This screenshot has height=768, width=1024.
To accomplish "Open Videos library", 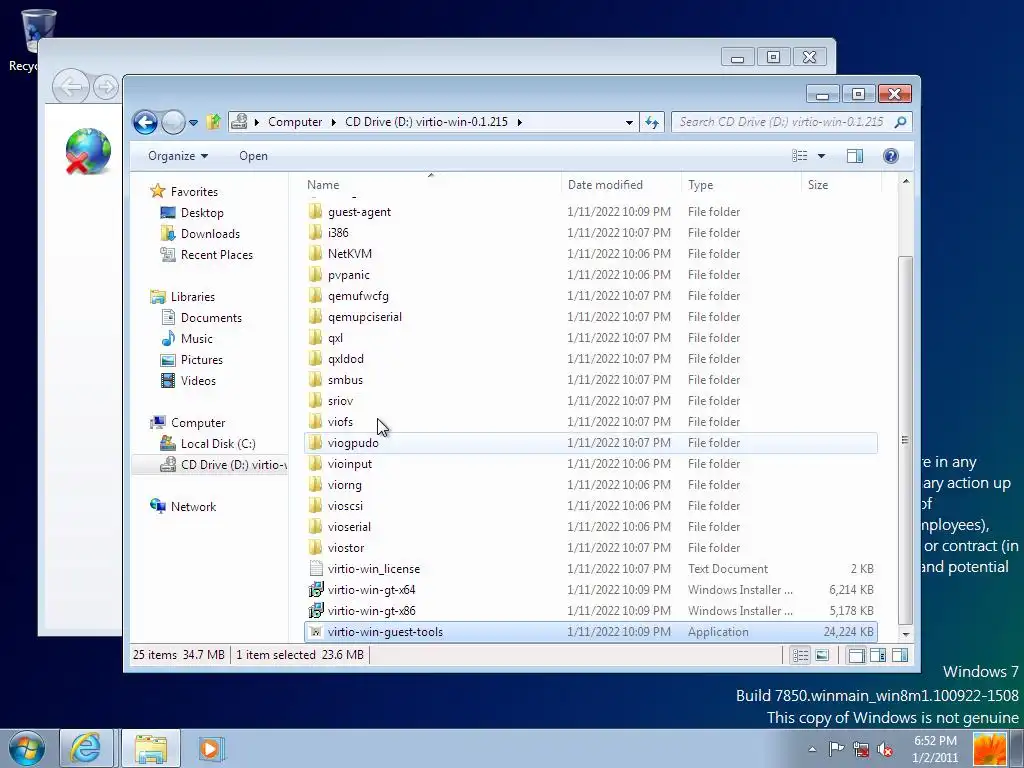I will pyautogui.click(x=198, y=380).
